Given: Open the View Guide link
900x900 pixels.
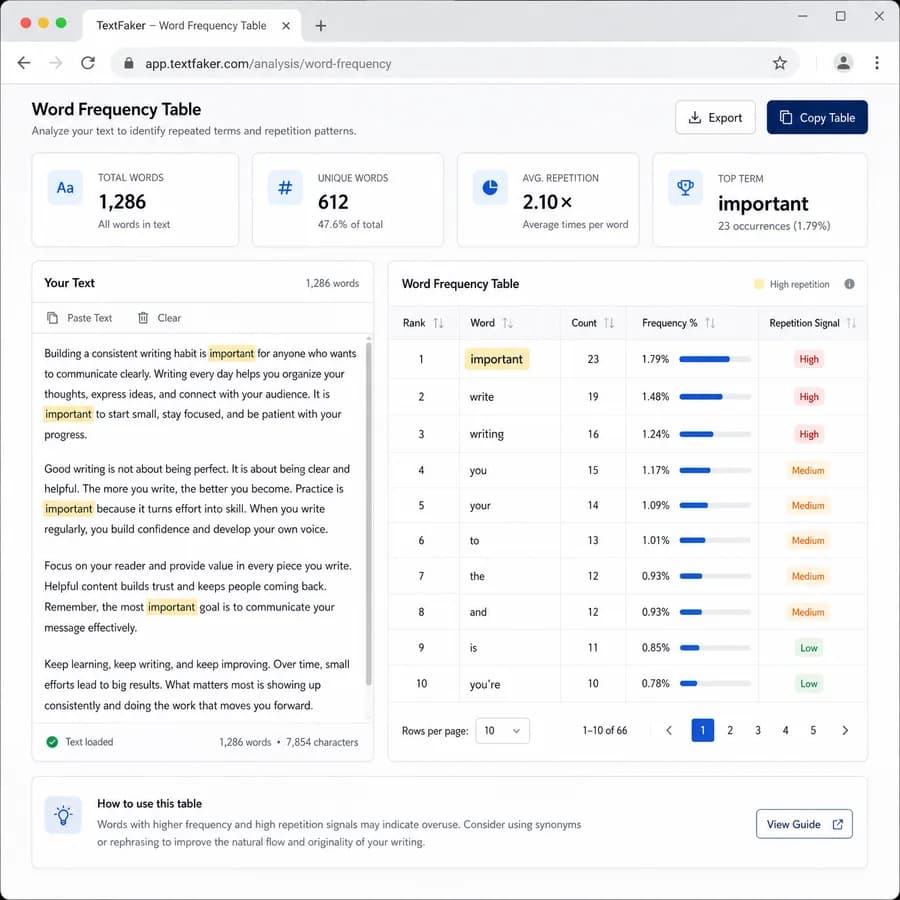Looking at the screenshot, I should coord(804,824).
